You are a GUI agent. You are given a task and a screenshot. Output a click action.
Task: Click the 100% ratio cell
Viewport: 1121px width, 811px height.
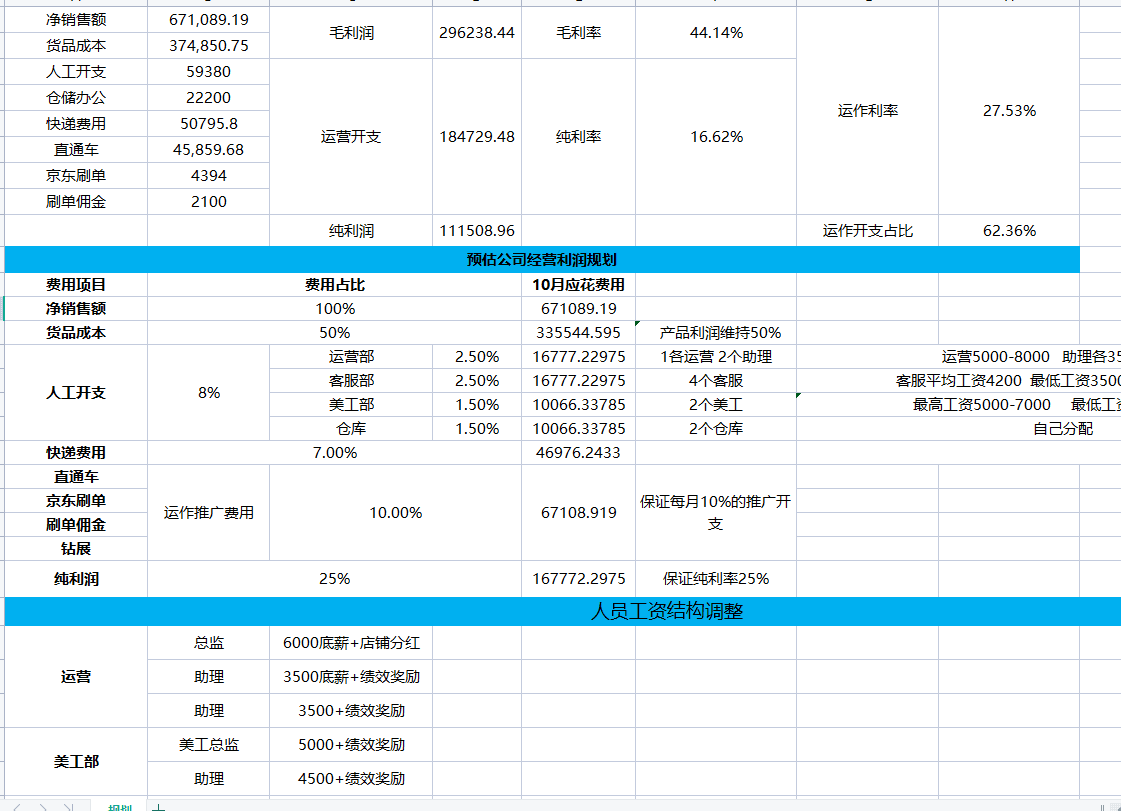click(335, 309)
